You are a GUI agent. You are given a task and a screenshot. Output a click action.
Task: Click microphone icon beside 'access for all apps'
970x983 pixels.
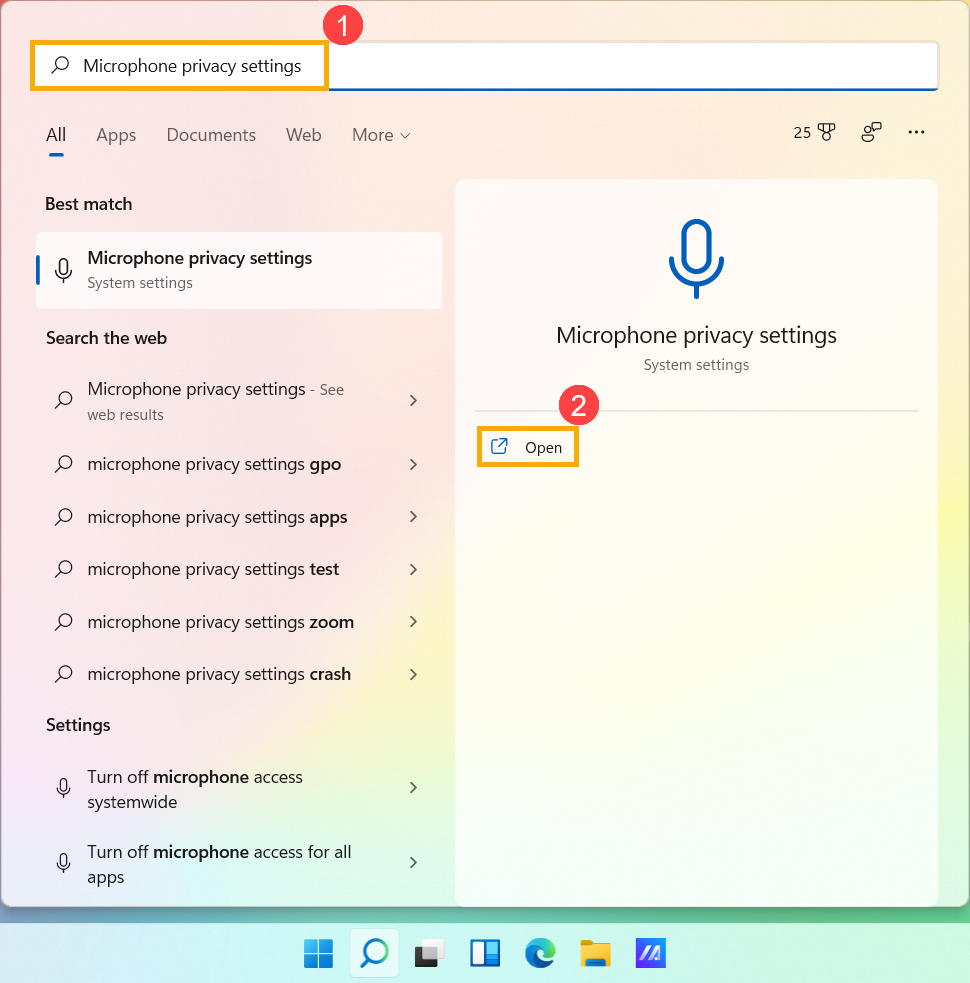[63, 863]
